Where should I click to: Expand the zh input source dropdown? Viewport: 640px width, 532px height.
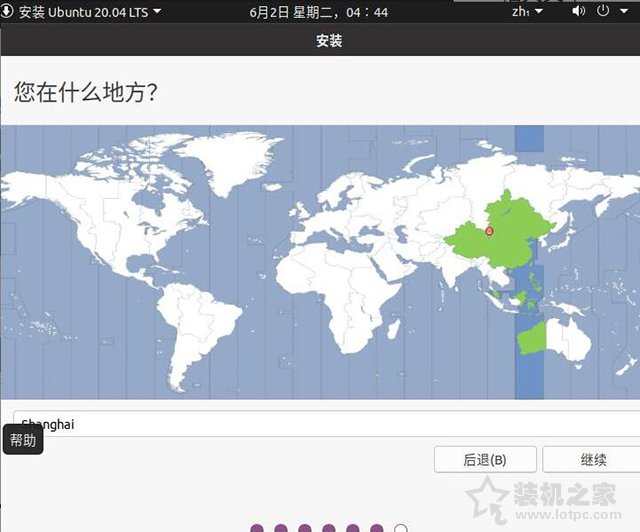pyautogui.click(x=527, y=11)
